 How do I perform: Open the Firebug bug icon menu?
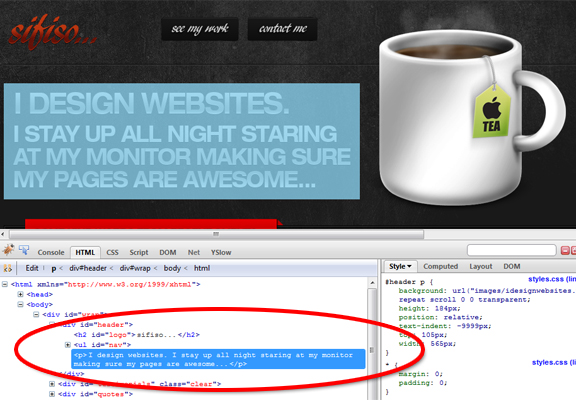[x=8, y=251]
